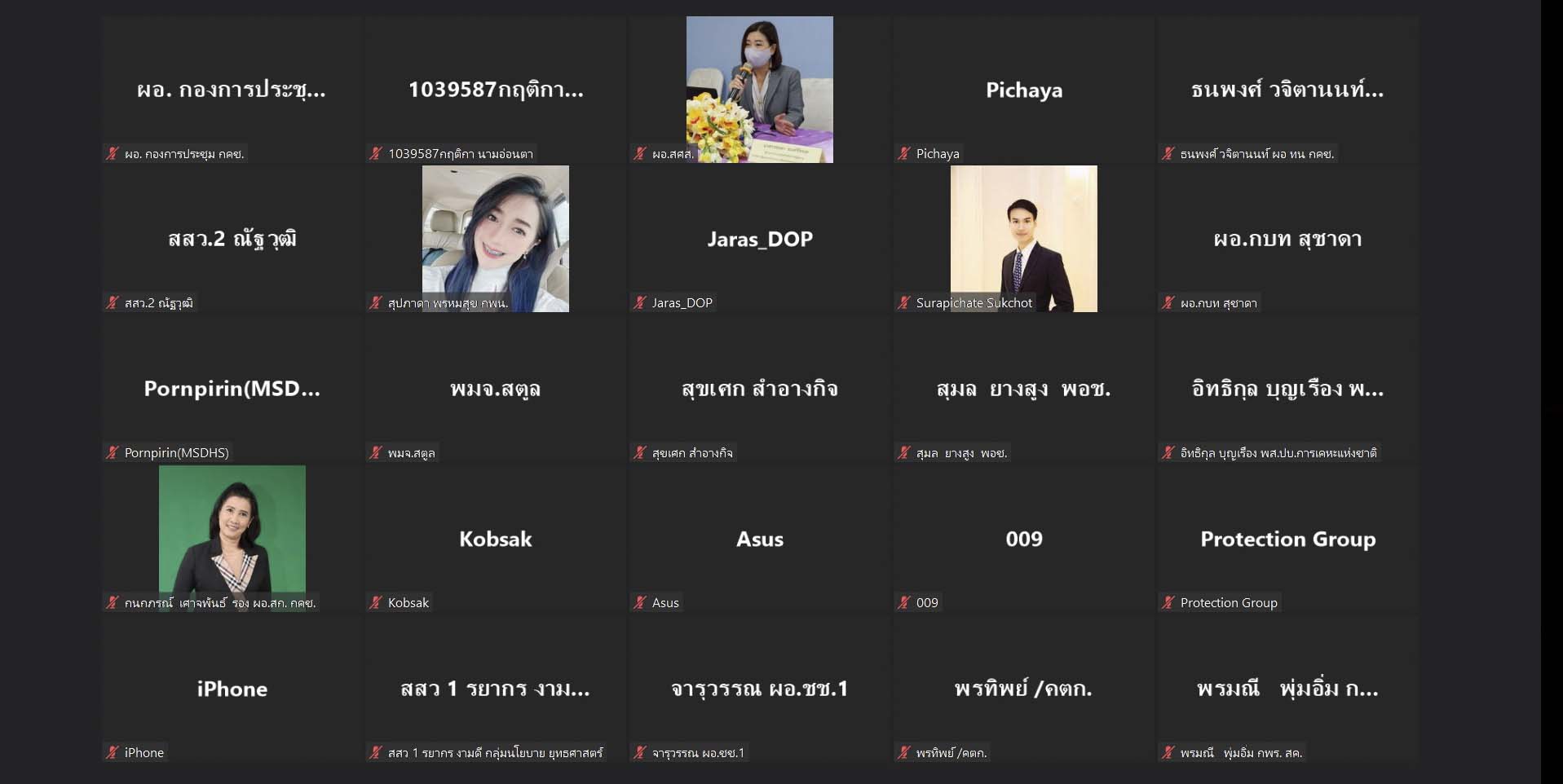The width and height of the screenshot is (1563, 784).
Task: Click muted mic icon next to 009 label
Action: [x=903, y=602]
